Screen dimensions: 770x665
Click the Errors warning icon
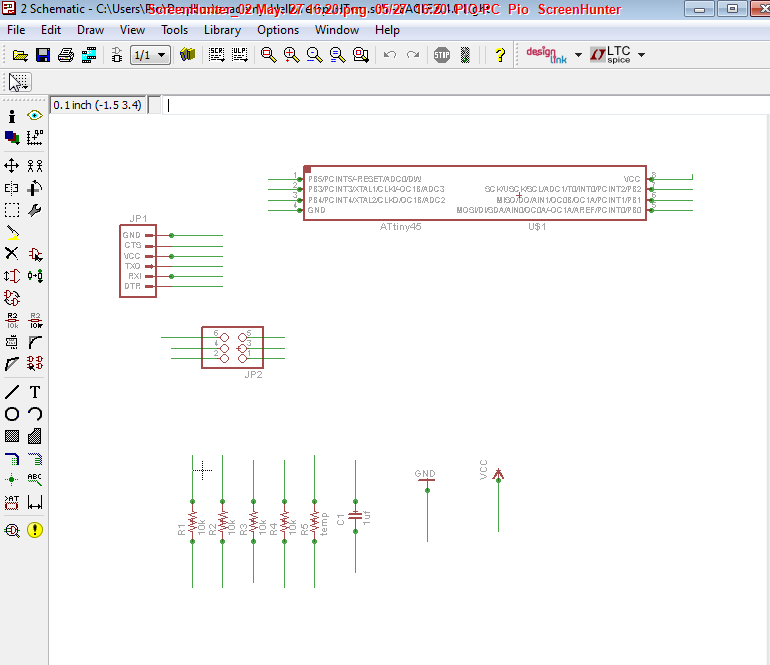point(35,530)
